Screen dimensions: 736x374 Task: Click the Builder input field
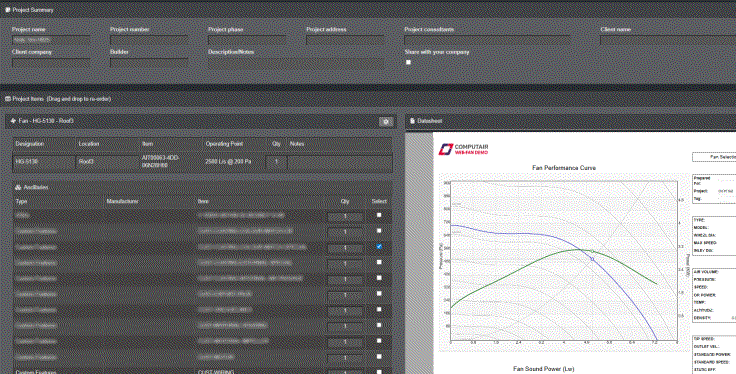pos(149,63)
